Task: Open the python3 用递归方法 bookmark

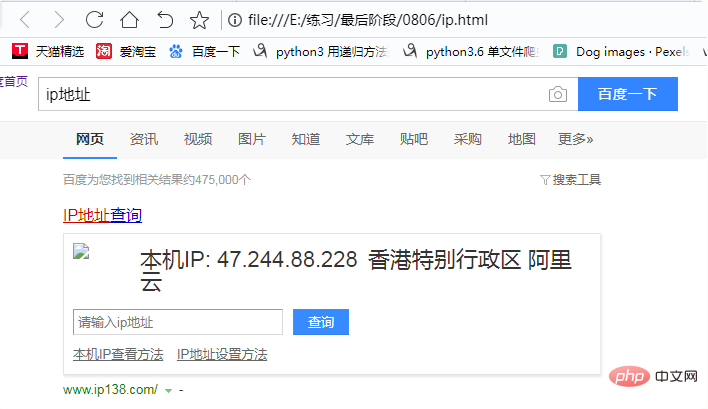Action: (x=320, y=51)
